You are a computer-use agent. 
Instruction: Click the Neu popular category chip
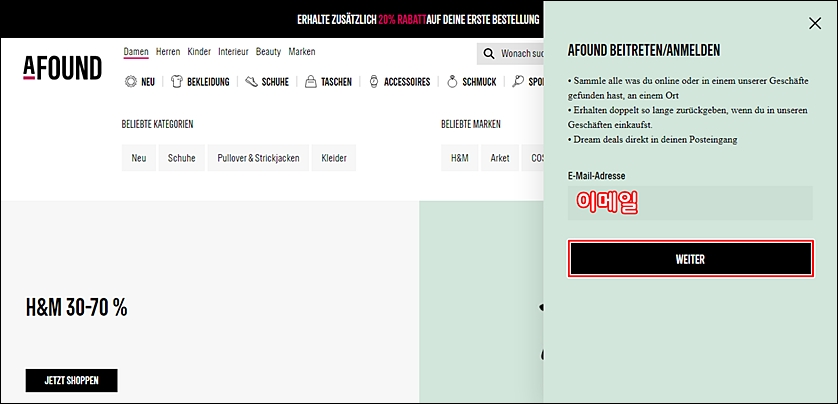click(139, 158)
